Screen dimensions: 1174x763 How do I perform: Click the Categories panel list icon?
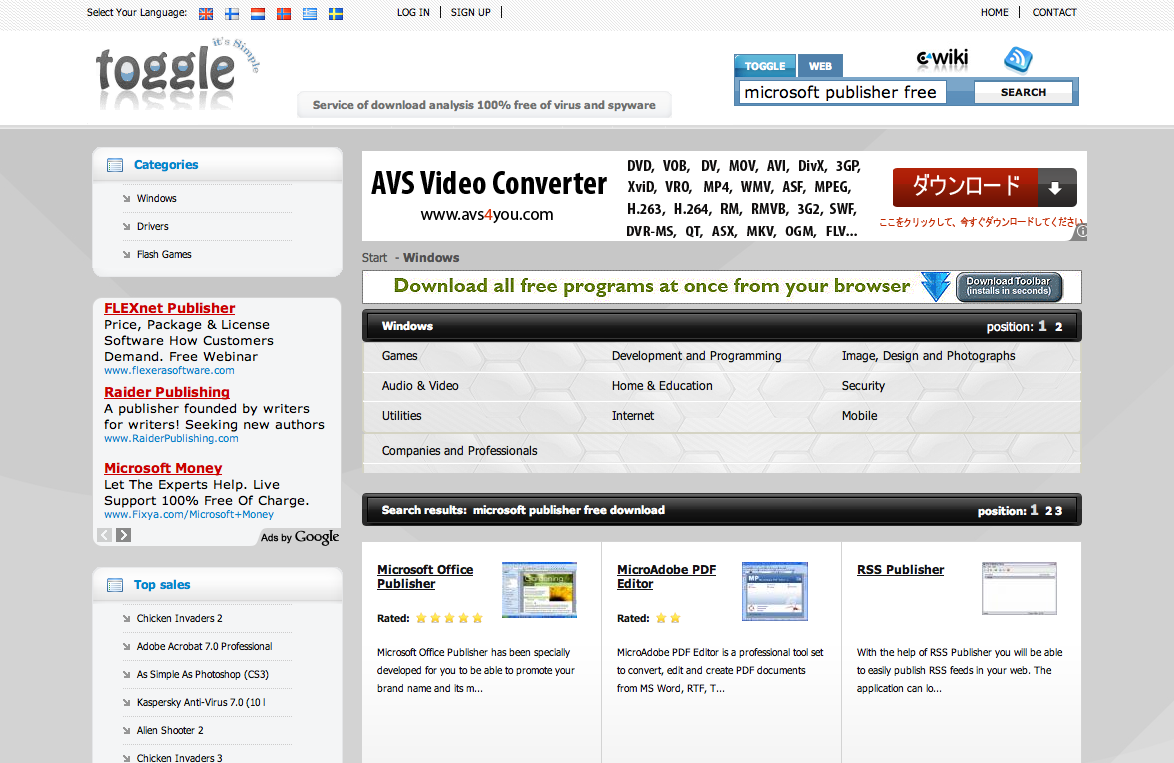[115, 165]
